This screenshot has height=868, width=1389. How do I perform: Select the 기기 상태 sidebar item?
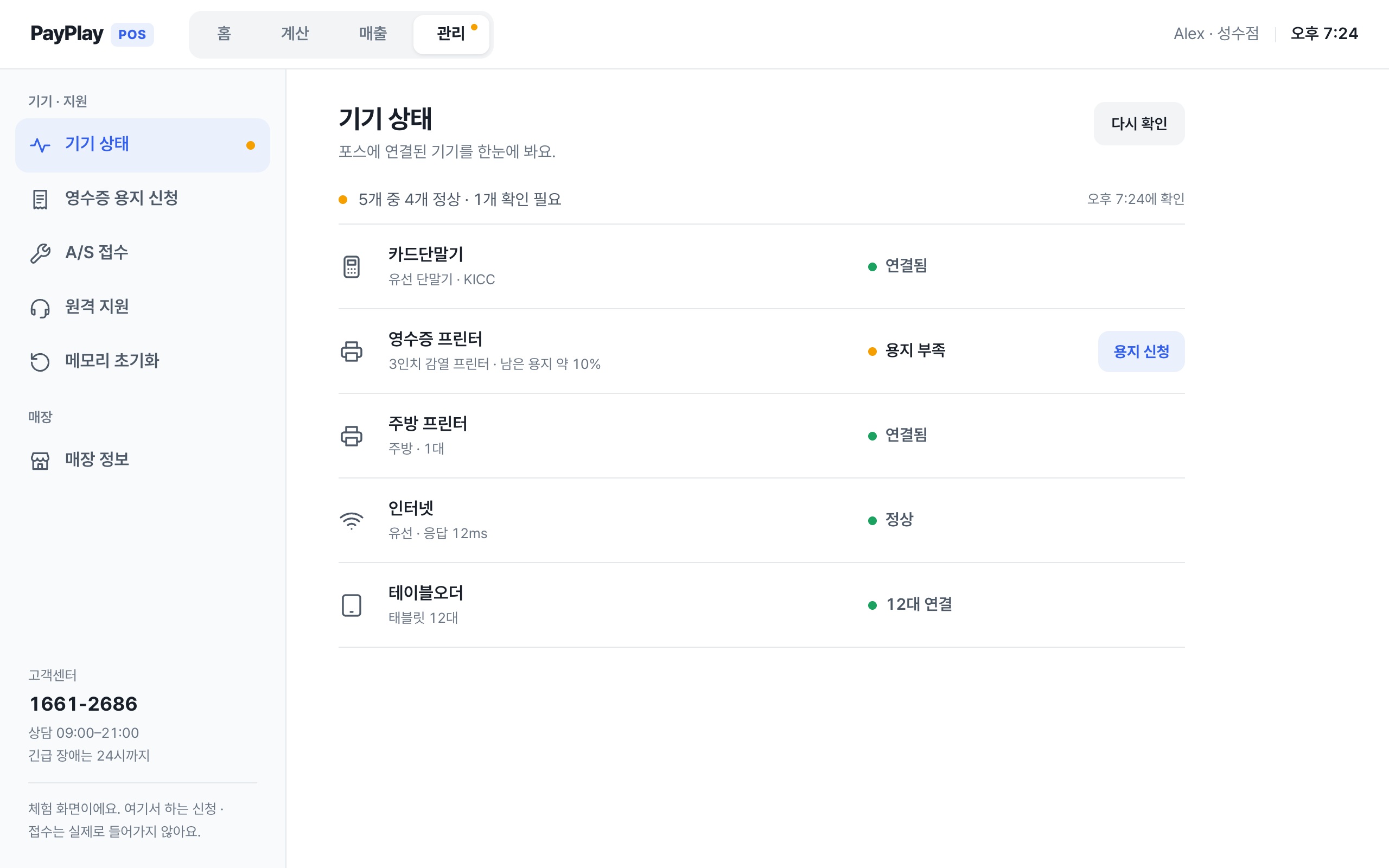142,145
